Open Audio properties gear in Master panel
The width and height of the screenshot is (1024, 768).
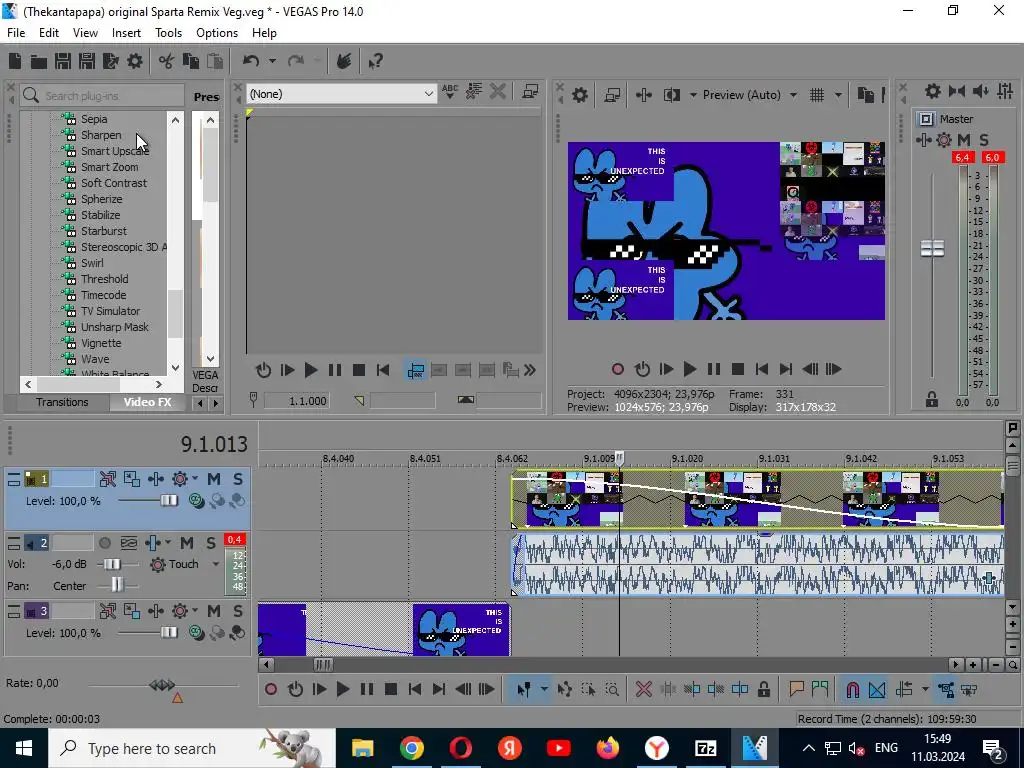pyautogui.click(x=933, y=91)
